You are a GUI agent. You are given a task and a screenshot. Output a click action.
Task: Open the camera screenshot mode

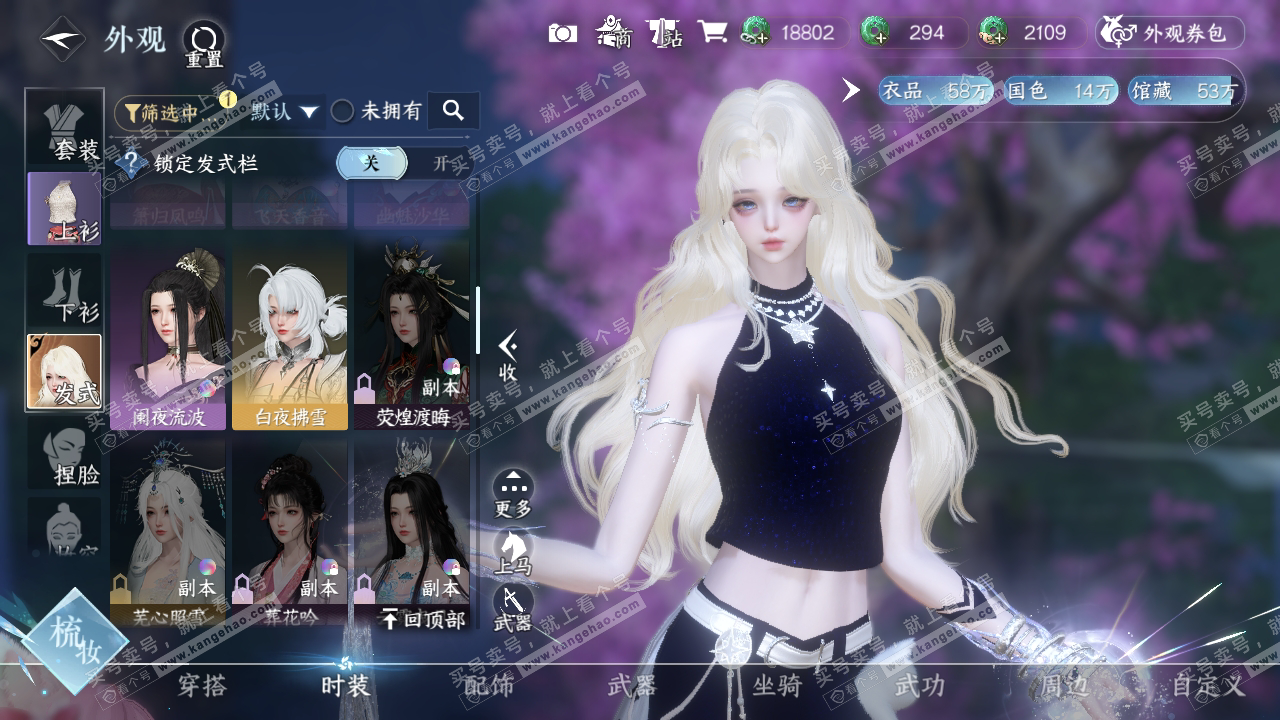pos(563,33)
